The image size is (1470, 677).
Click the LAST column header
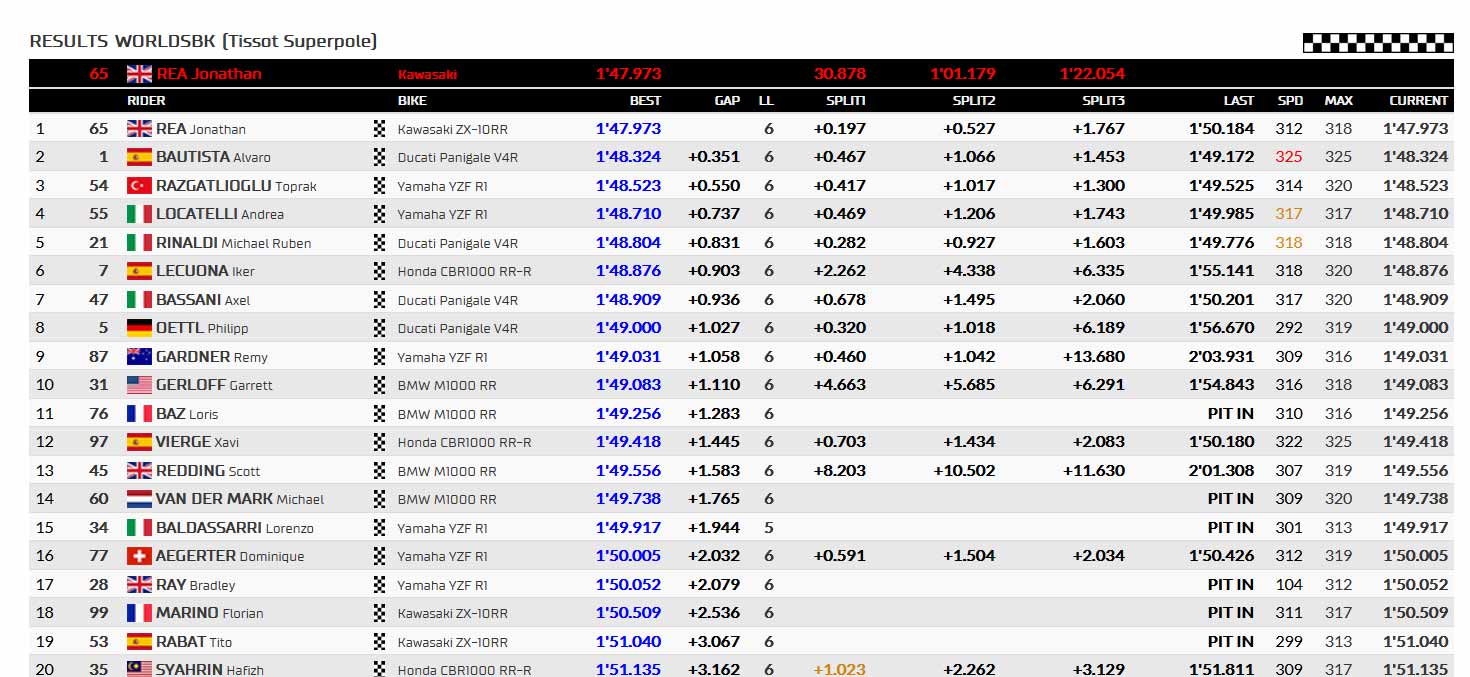click(1239, 100)
